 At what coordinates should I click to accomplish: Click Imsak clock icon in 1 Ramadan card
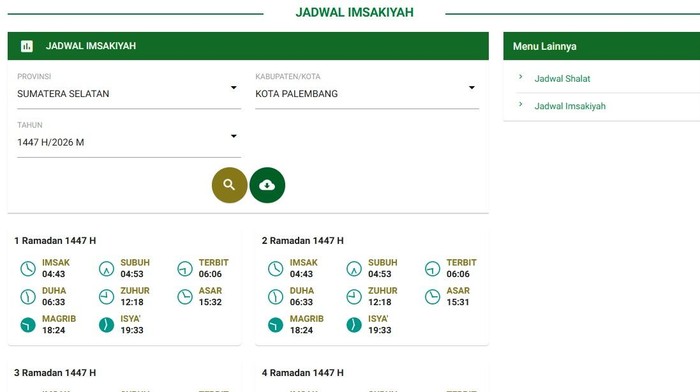pyautogui.click(x=28, y=269)
